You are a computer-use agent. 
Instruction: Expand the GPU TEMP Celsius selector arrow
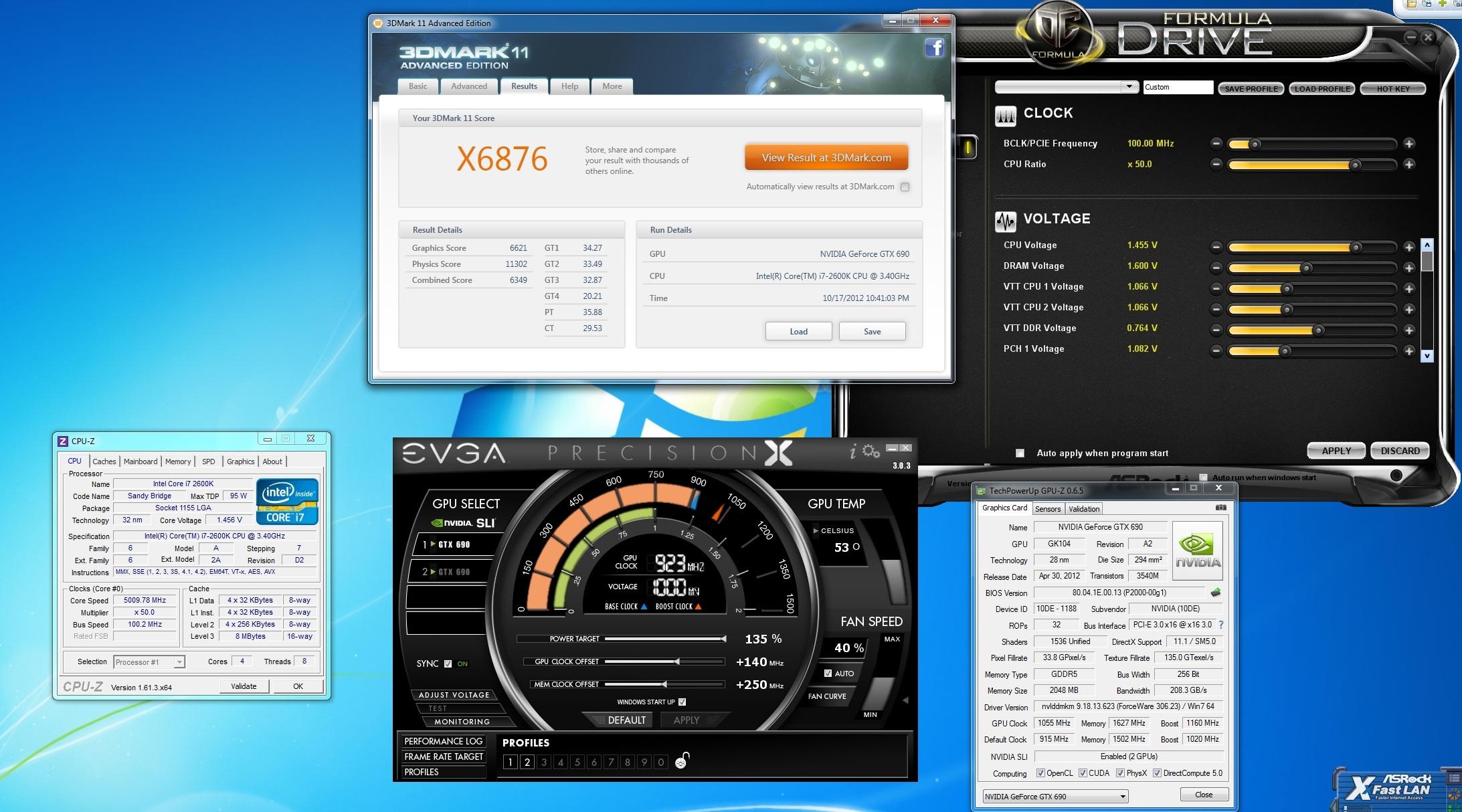point(816,531)
